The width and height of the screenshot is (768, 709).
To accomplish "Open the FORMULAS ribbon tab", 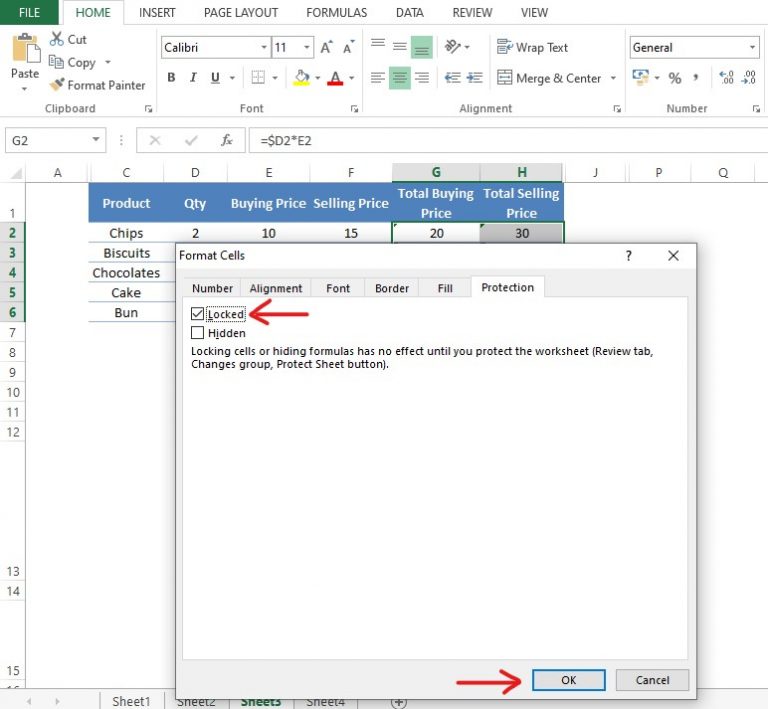I will click(337, 13).
